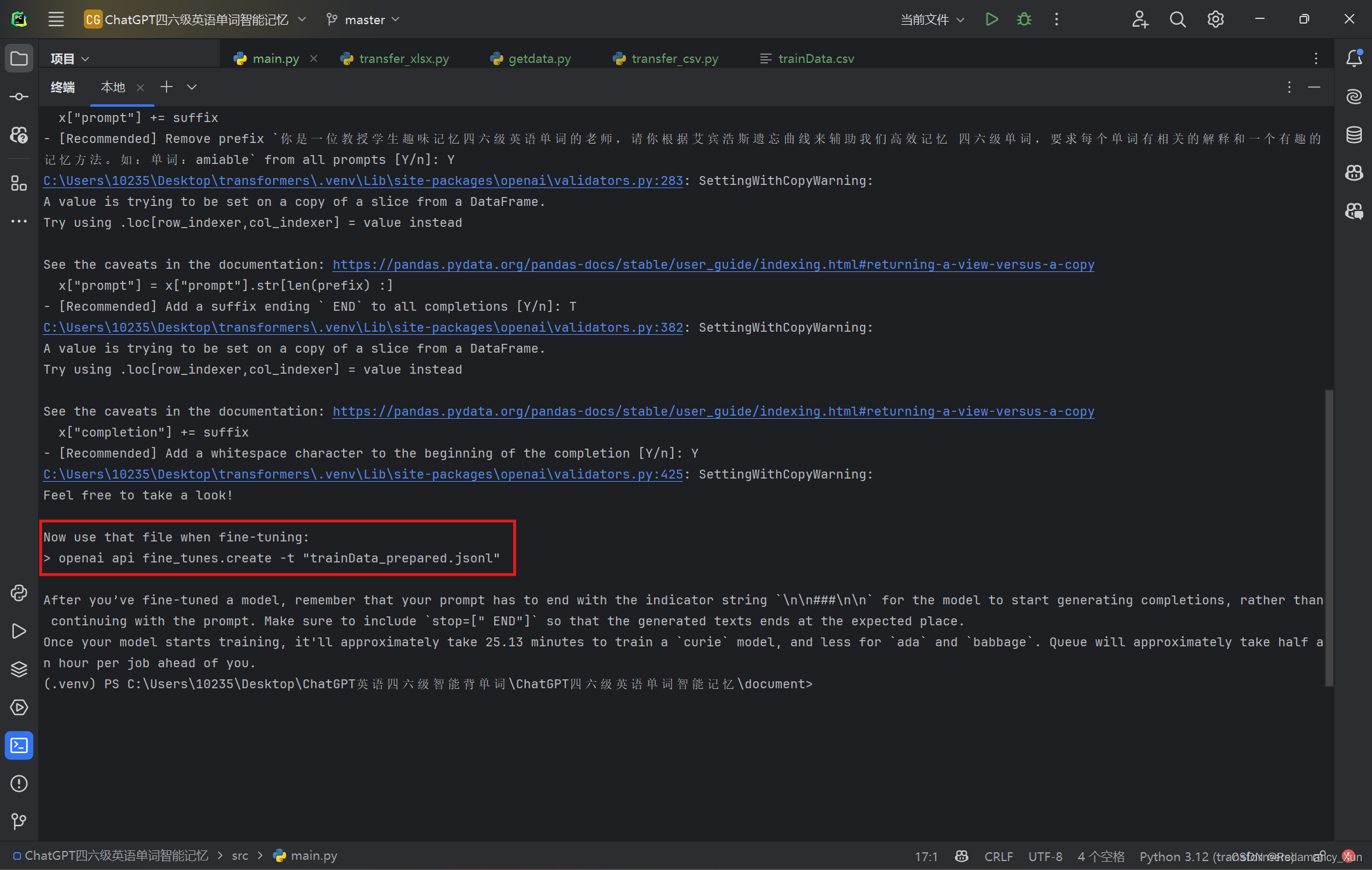Viewport: 1372px width, 870px height.
Task: Switch to the trainData.csv tab
Action: (816, 58)
